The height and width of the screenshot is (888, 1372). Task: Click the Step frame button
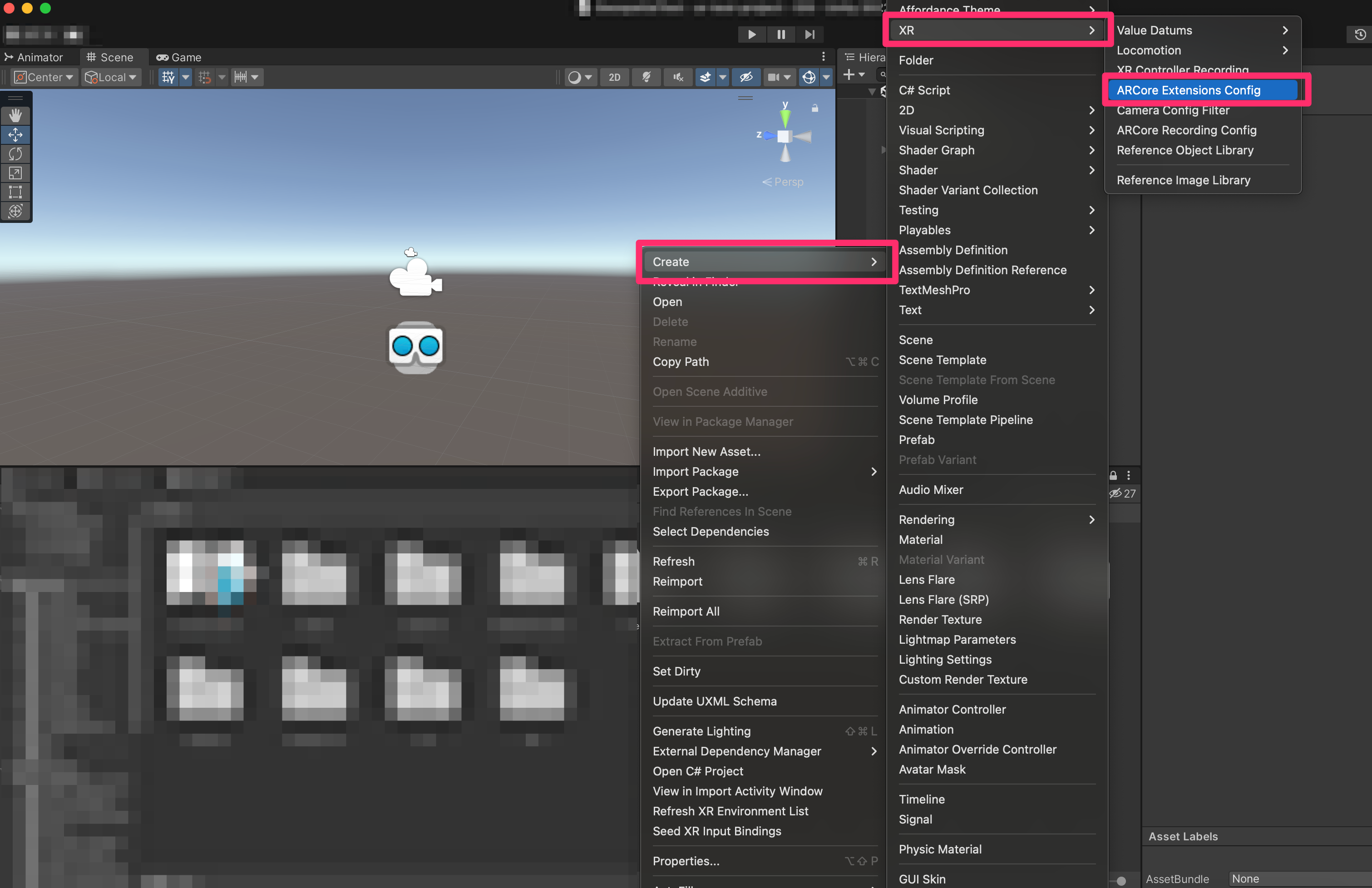pyautogui.click(x=809, y=35)
